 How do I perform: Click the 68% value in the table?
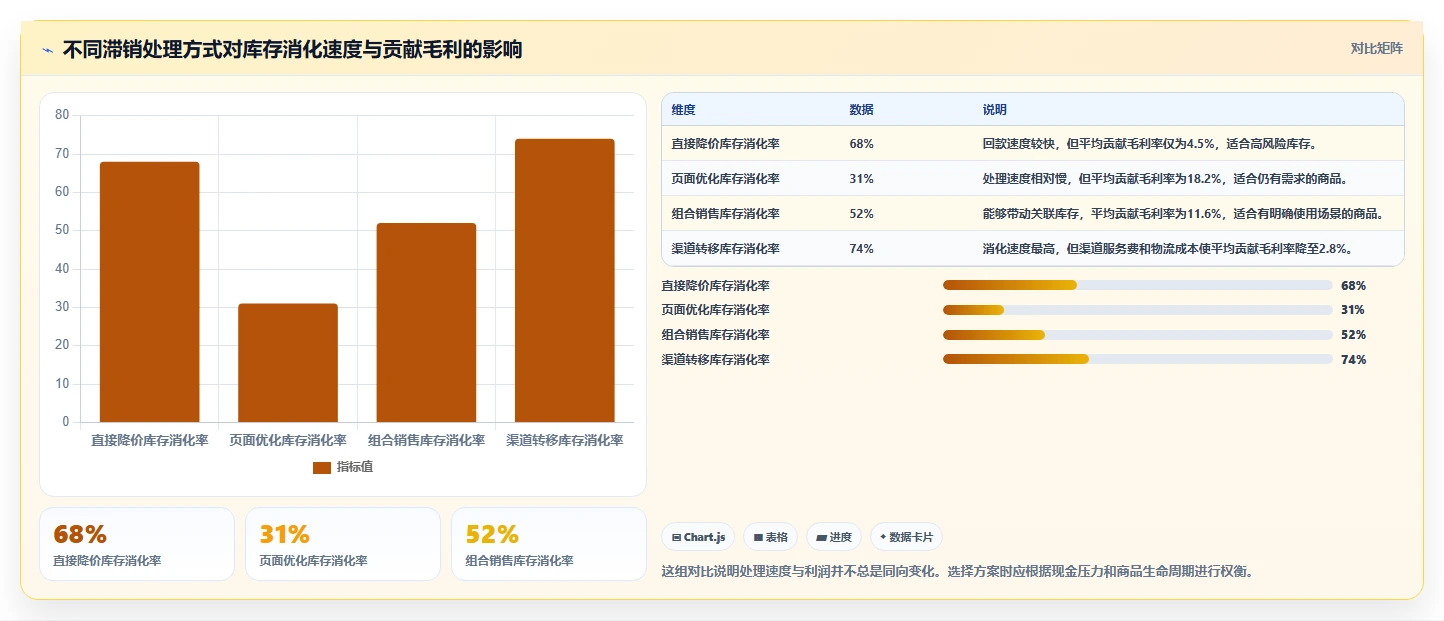coord(861,144)
